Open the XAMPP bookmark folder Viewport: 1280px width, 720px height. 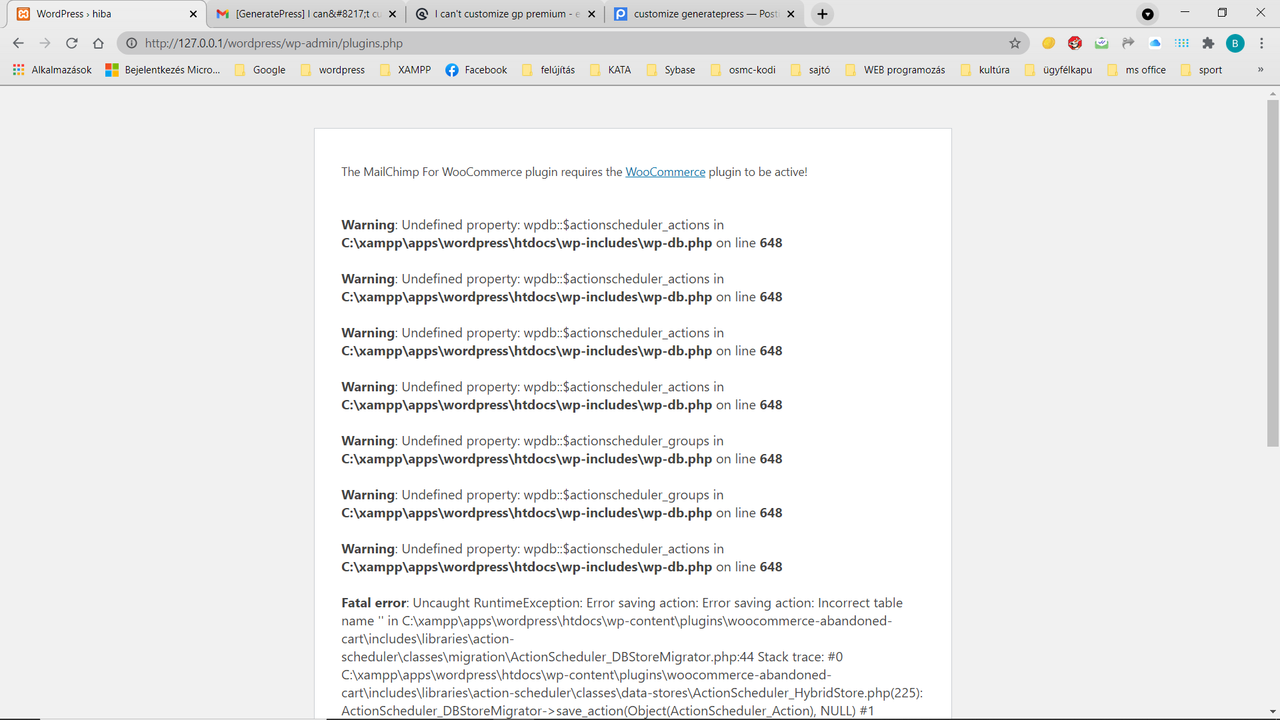point(405,70)
